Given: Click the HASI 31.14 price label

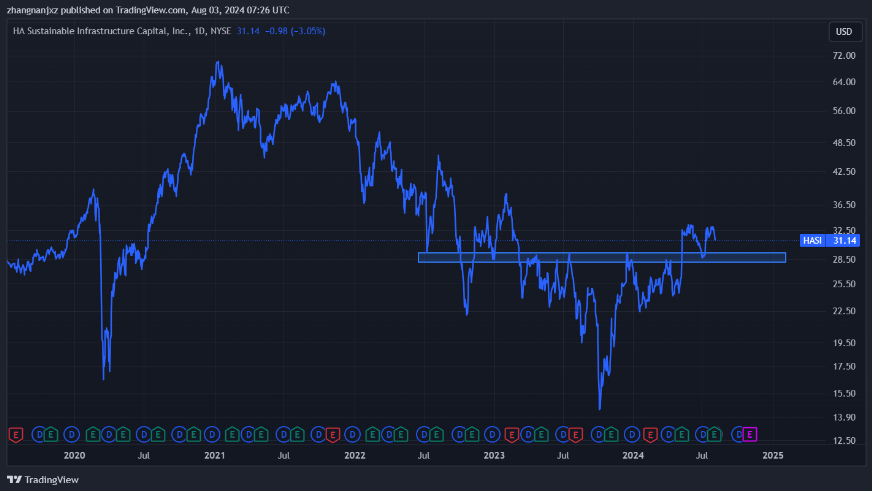Looking at the screenshot, I should coord(830,240).
